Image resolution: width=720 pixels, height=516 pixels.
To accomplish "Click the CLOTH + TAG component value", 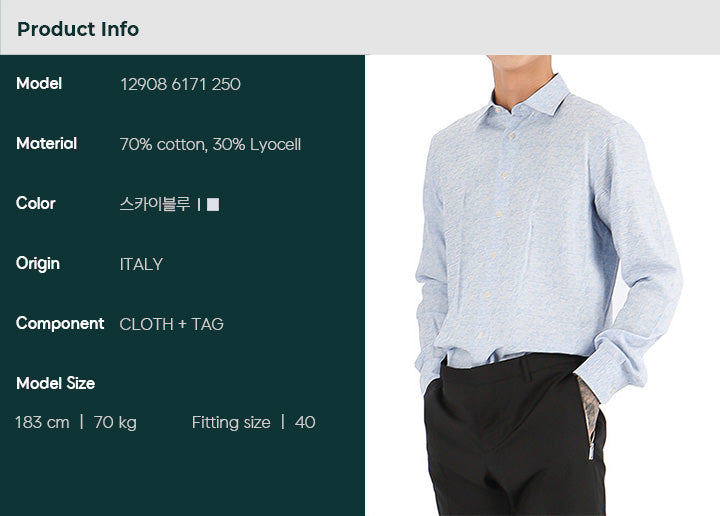I will click(x=171, y=324).
